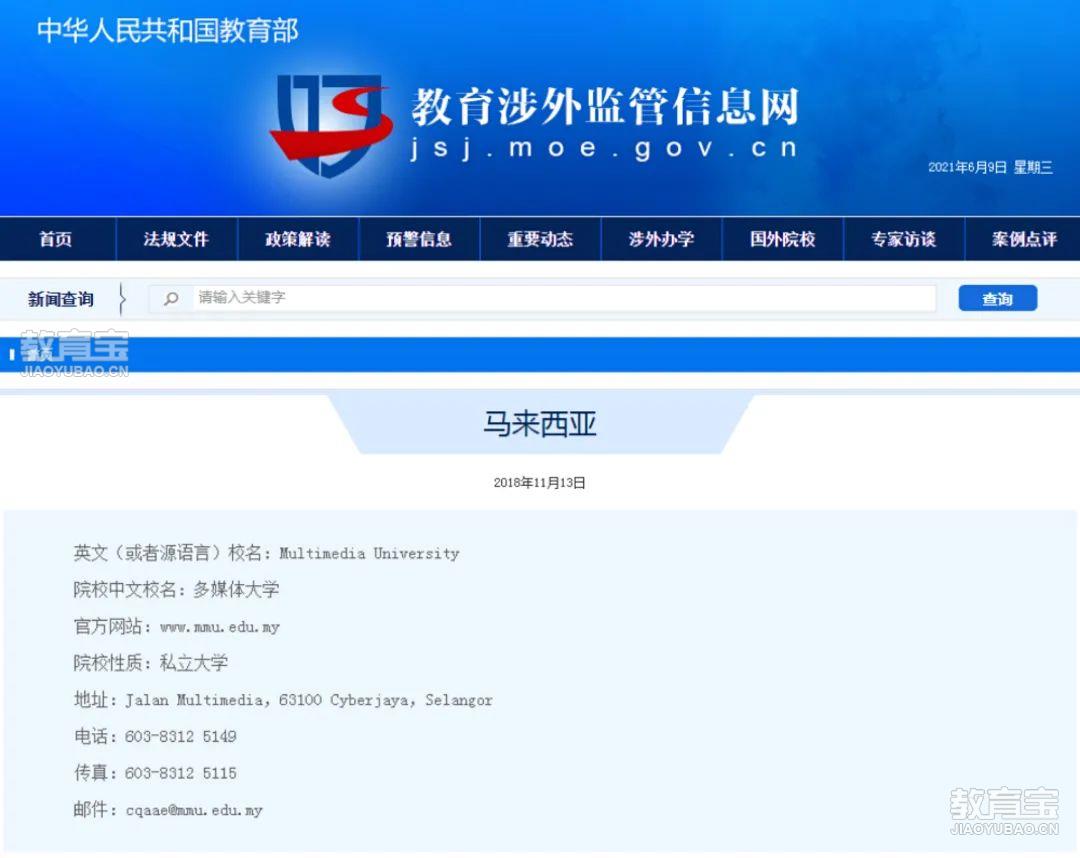Click the jsj.moe.gov.cn address text
This screenshot has width=1080, height=858.
604,149
